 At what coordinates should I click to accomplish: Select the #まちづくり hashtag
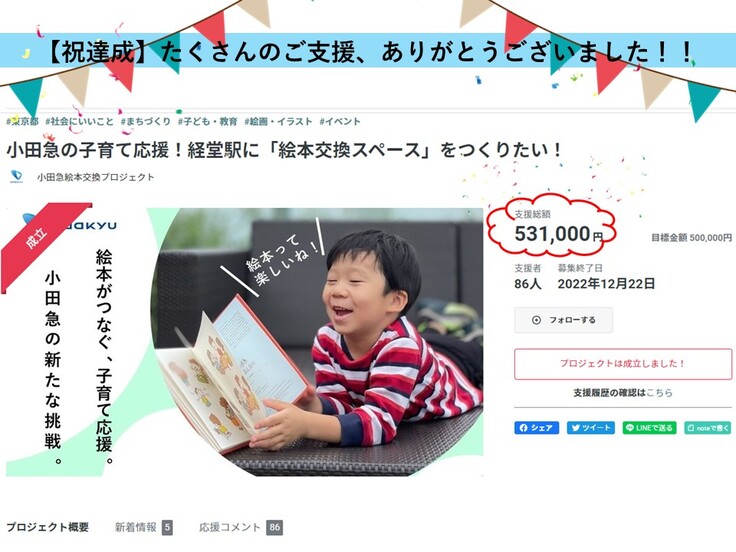[146, 122]
